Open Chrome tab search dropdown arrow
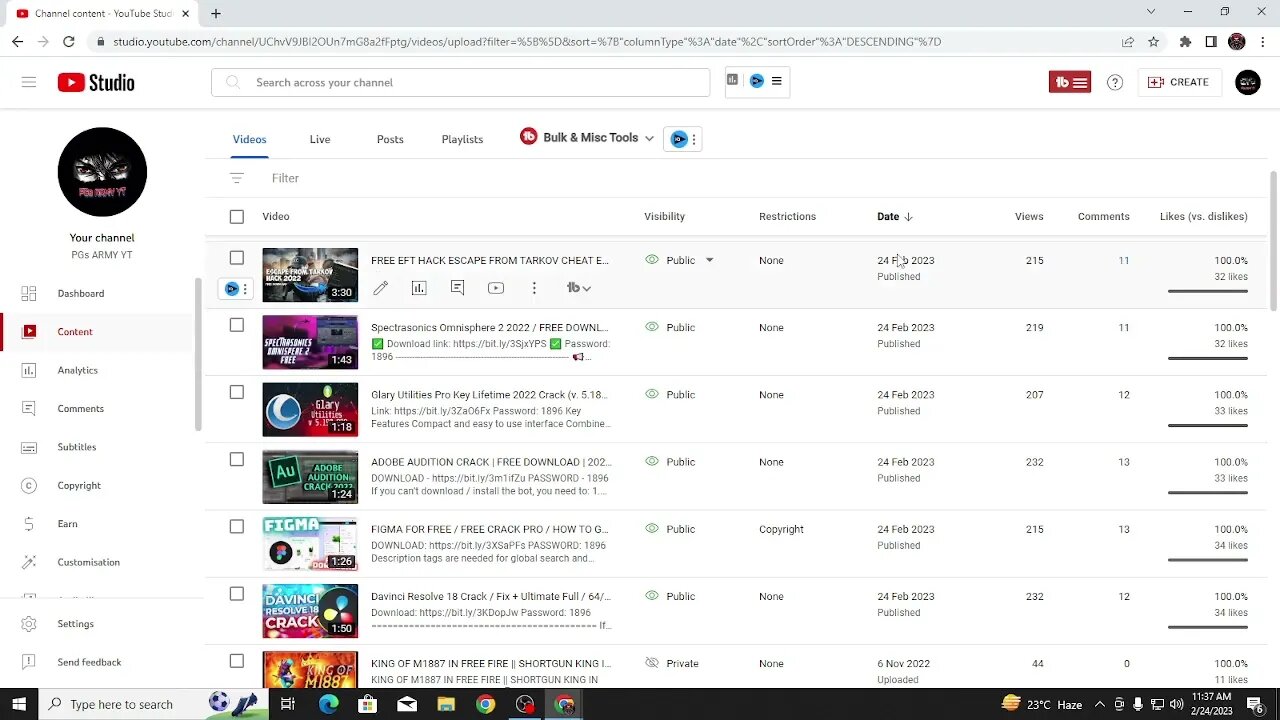Image resolution: width=1280 pixels, height=720 pixels. coord(1151,12)
